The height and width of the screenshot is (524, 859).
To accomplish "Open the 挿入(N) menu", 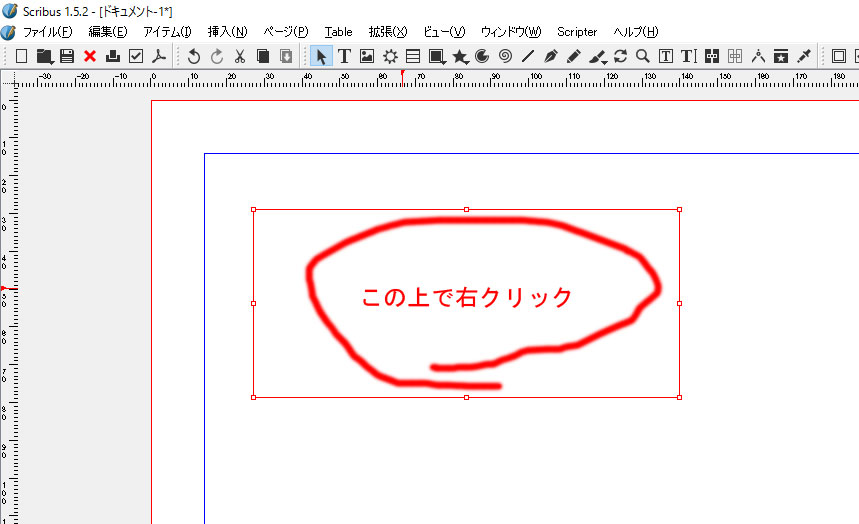I will click(227, 32).
